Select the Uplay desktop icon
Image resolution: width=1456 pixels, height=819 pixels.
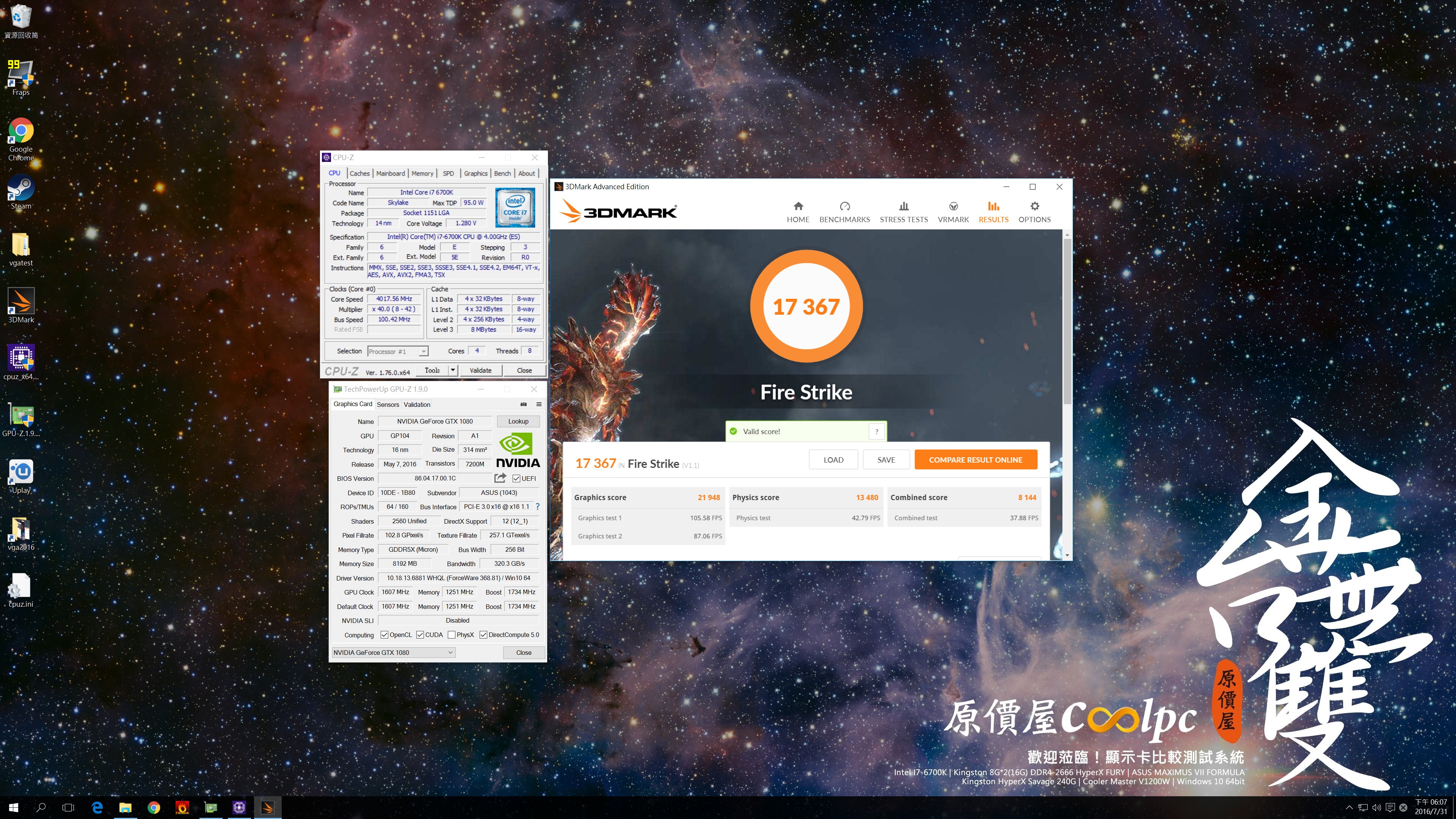coord(21,477)
